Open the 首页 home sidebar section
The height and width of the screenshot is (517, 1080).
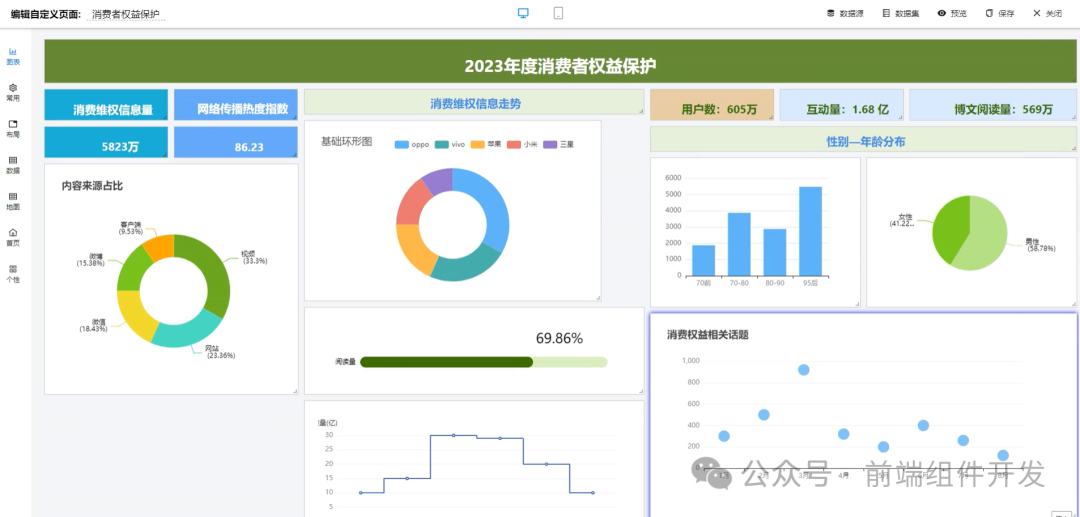click(13, 238)
